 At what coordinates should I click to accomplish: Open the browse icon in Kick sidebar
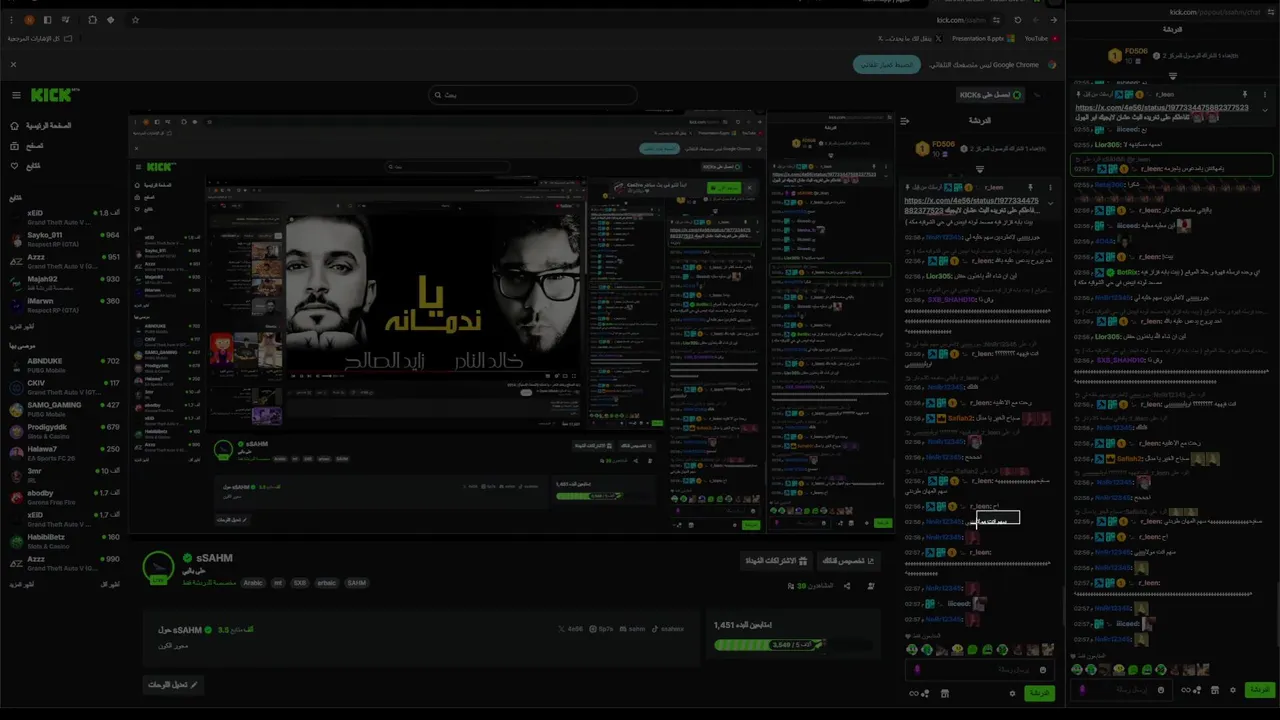click(x=15, y=146)
